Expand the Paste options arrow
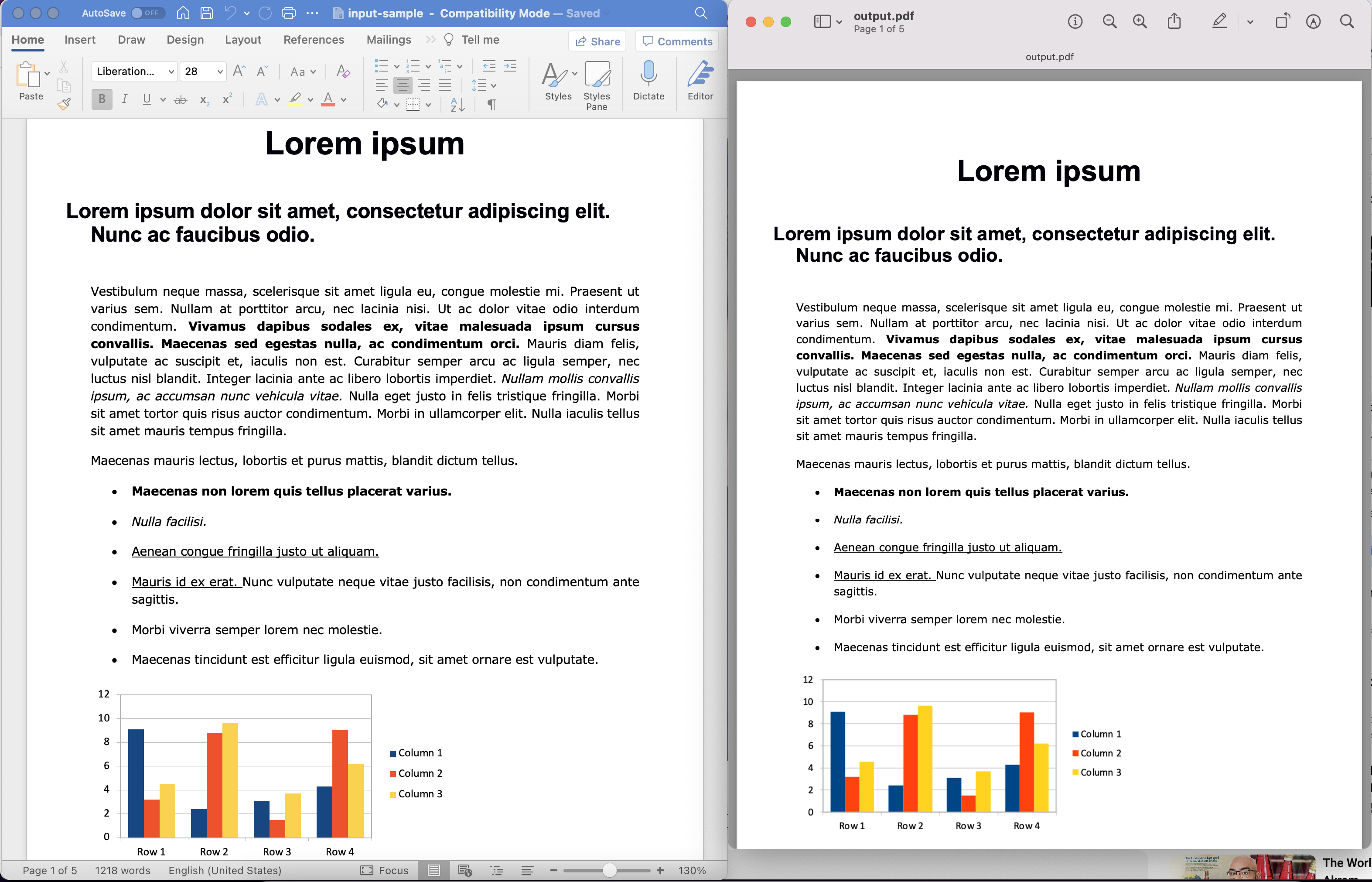Image resolution: width=1372 pixels, height=882 pixels. pyautogui.click(x=47, y=73)
